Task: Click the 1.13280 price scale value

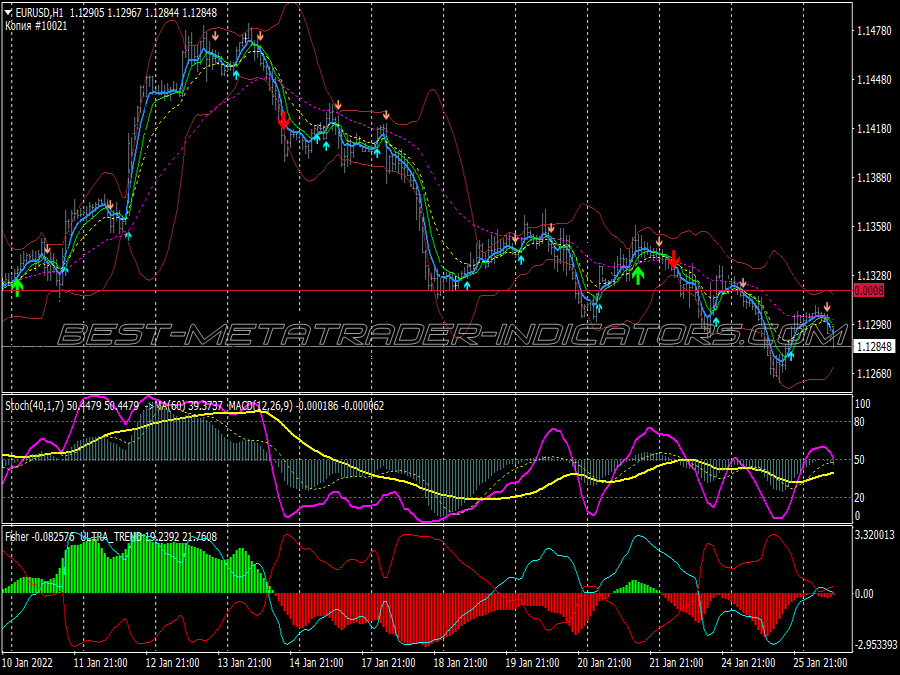Action: (874, 276)
